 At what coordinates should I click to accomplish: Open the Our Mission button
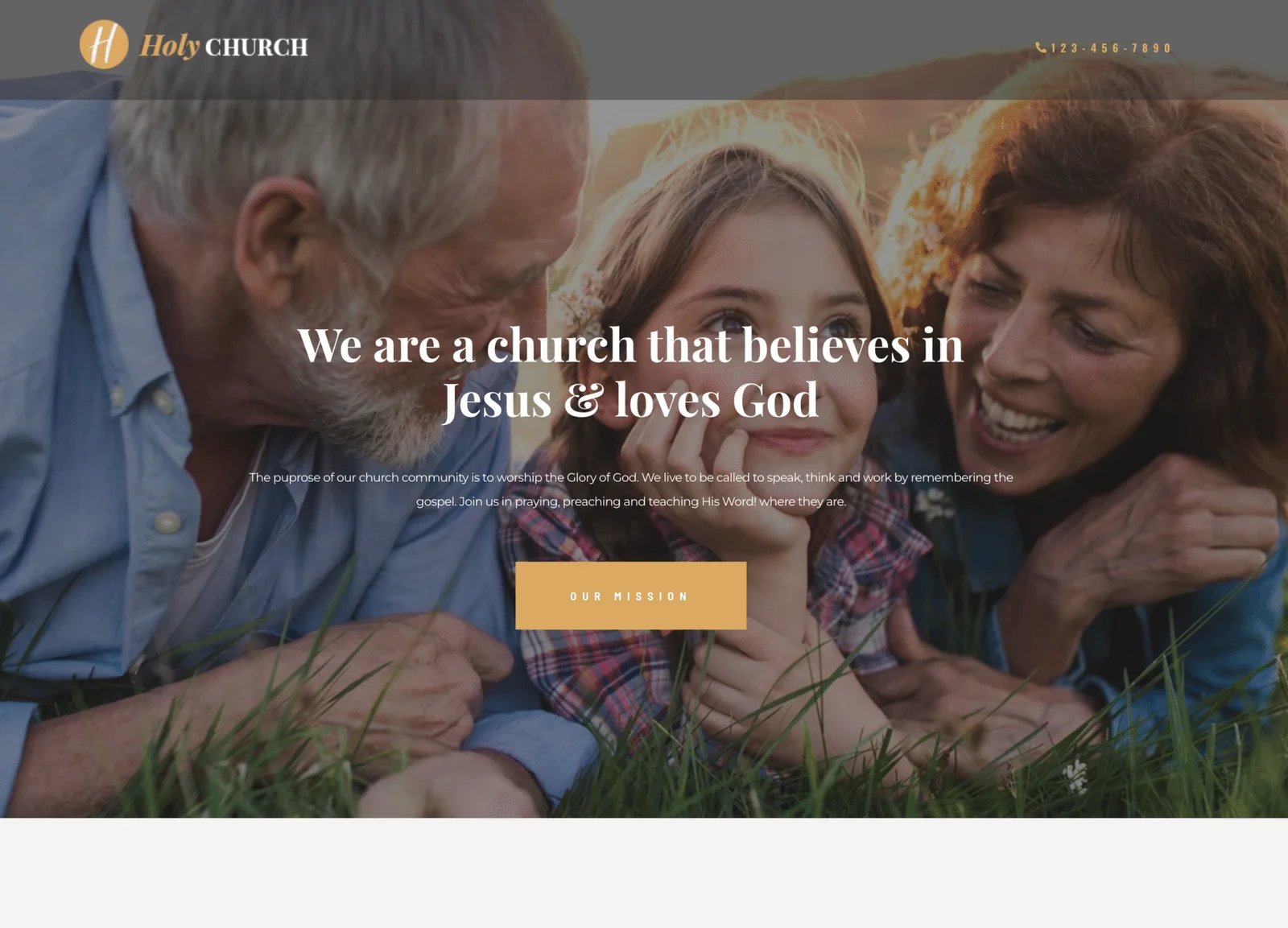click(x=630, y=596)
